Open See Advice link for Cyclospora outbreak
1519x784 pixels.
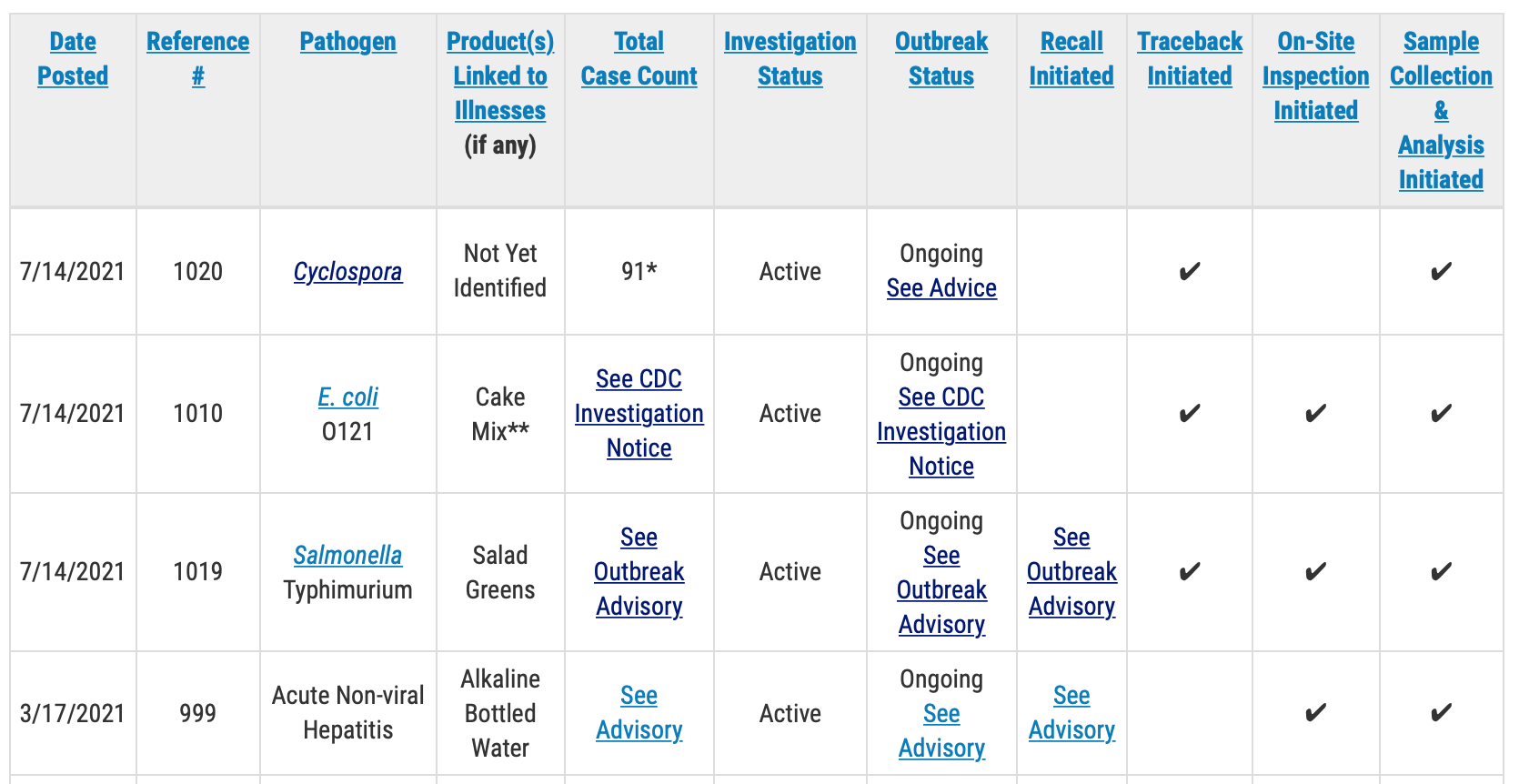pyautogui.click(x=941, y=288)
